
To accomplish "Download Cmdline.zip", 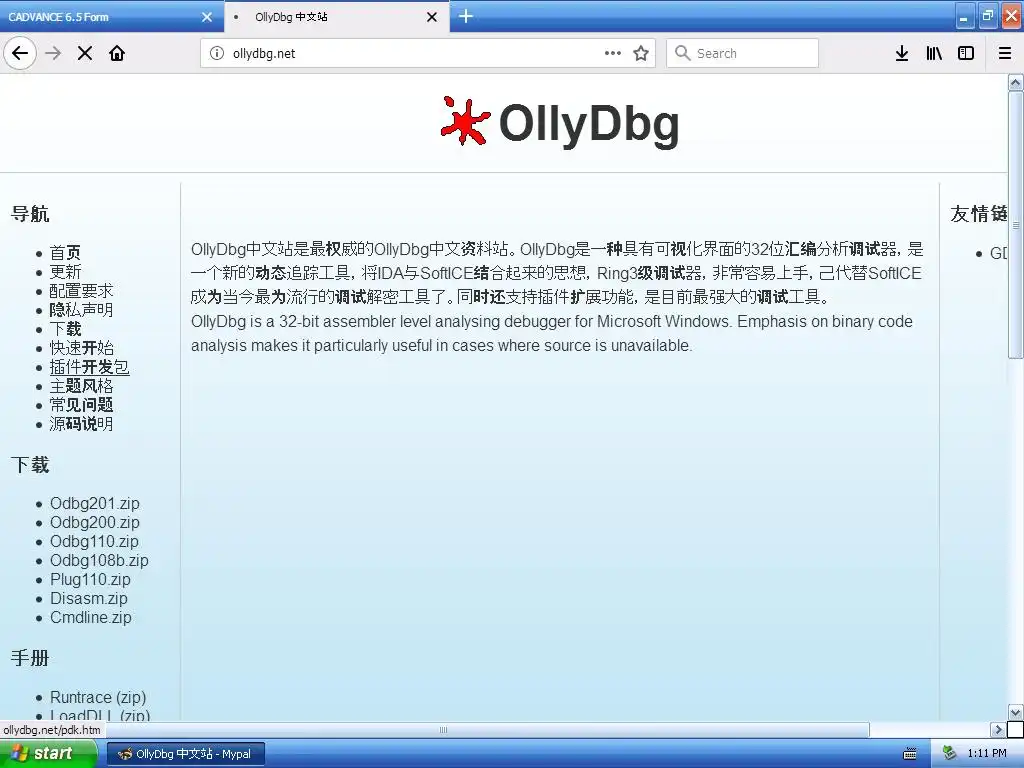I will 91,617.
